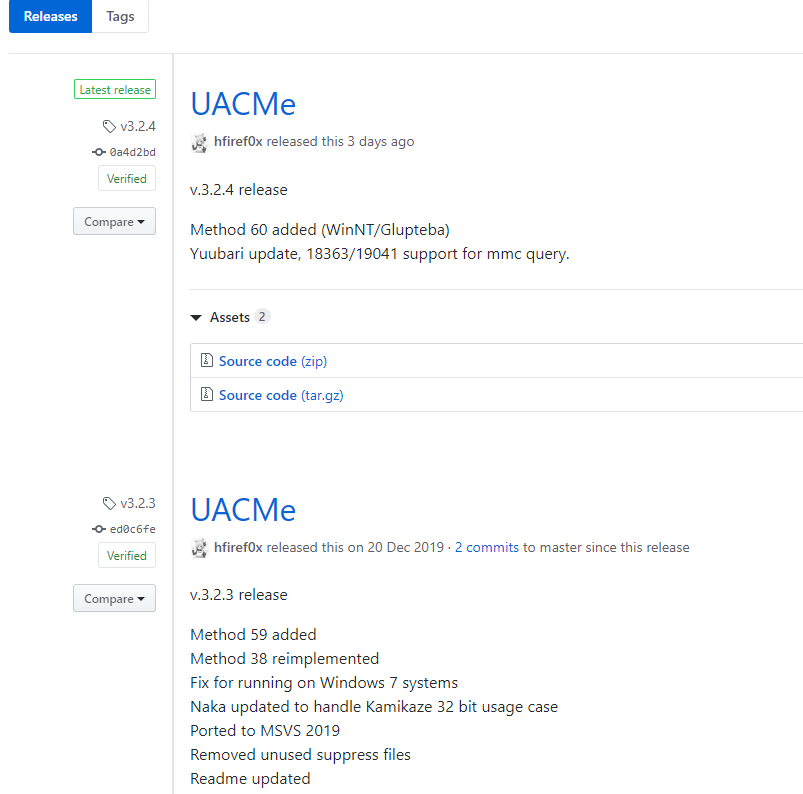
Task: Click the commit icon beside ed0c6fe
Action: point(99,529)
